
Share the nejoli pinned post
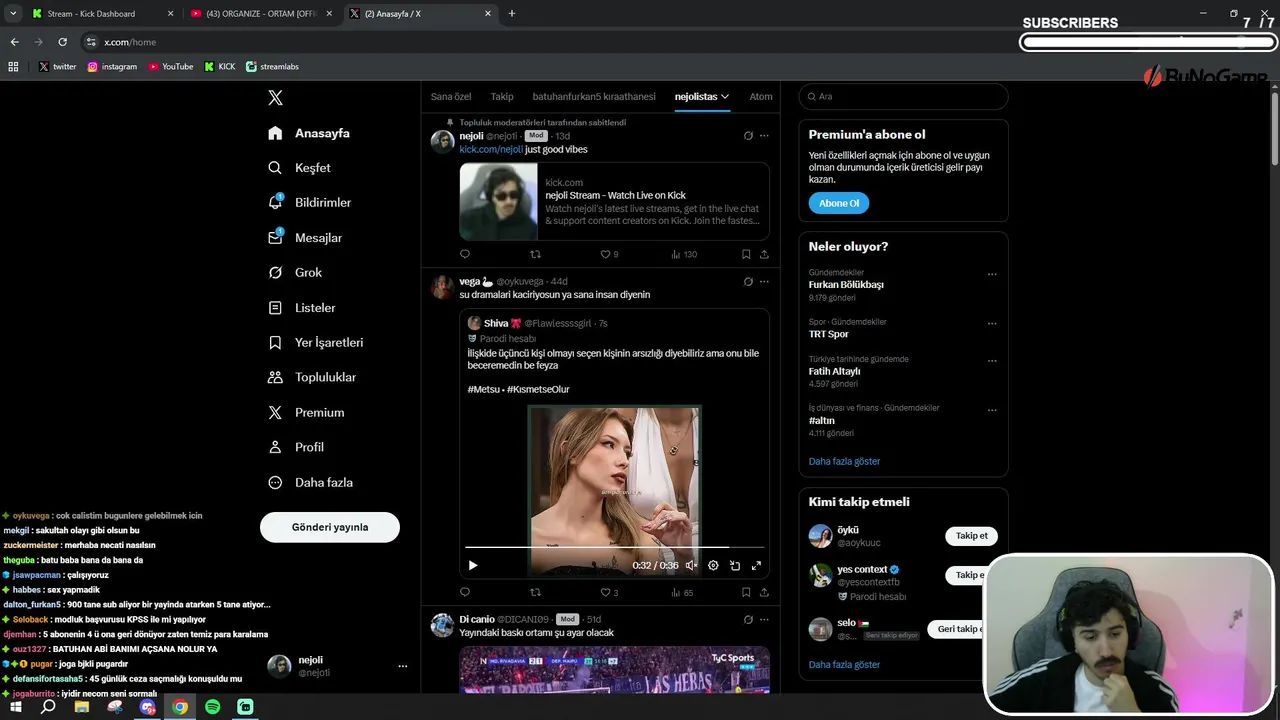(764, 254)
